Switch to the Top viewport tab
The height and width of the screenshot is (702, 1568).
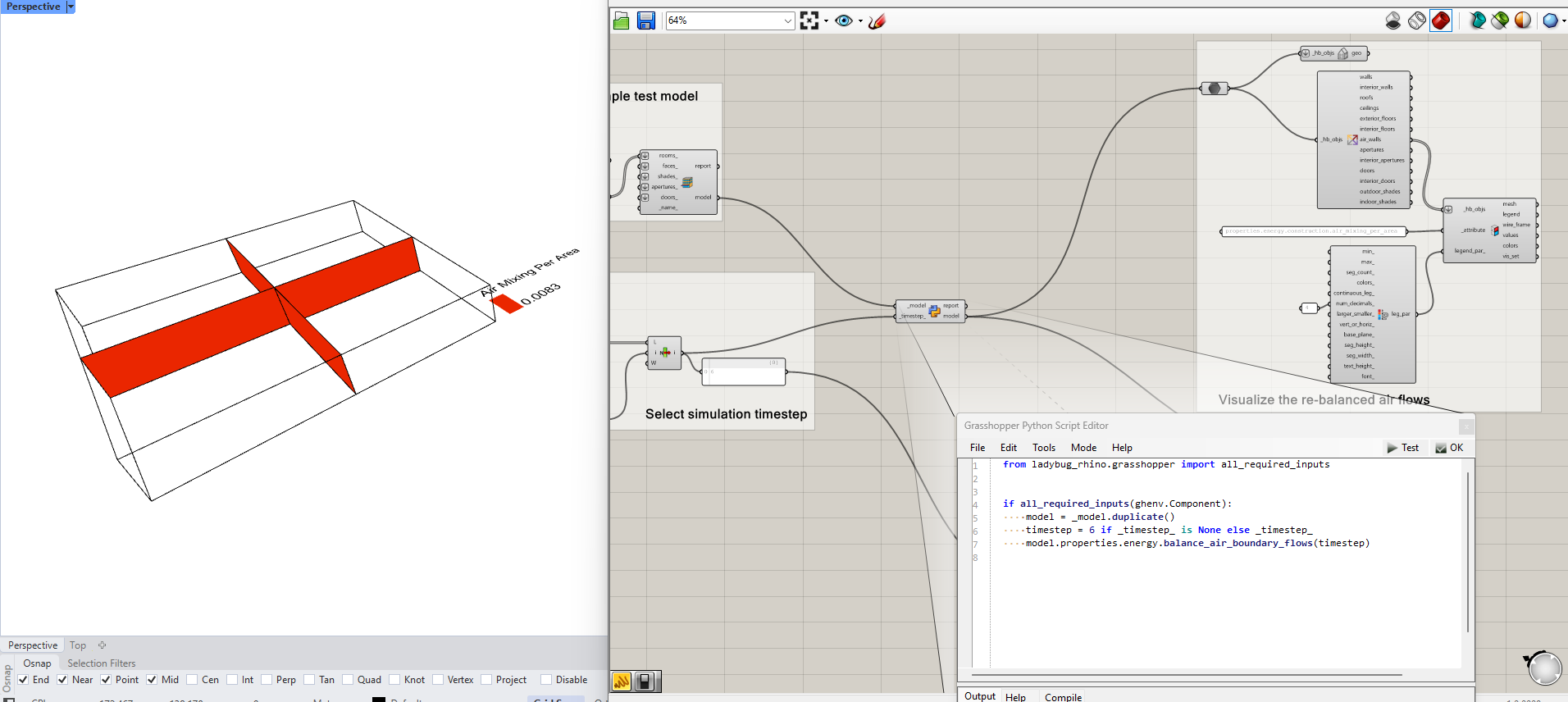pyautogui.click(x=78, y=645)
